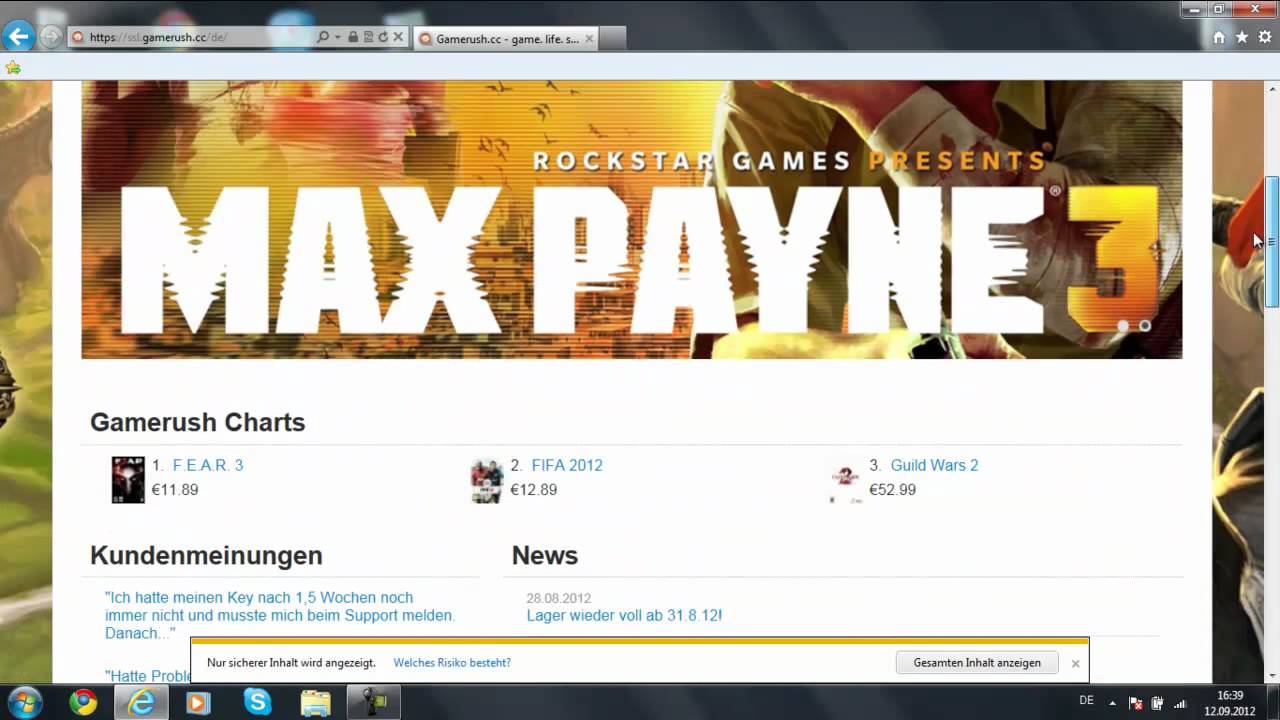This screenshot has height=720, width=1280.
Task: Dismiss the secure content notification bar
Action: point(1076,663)
